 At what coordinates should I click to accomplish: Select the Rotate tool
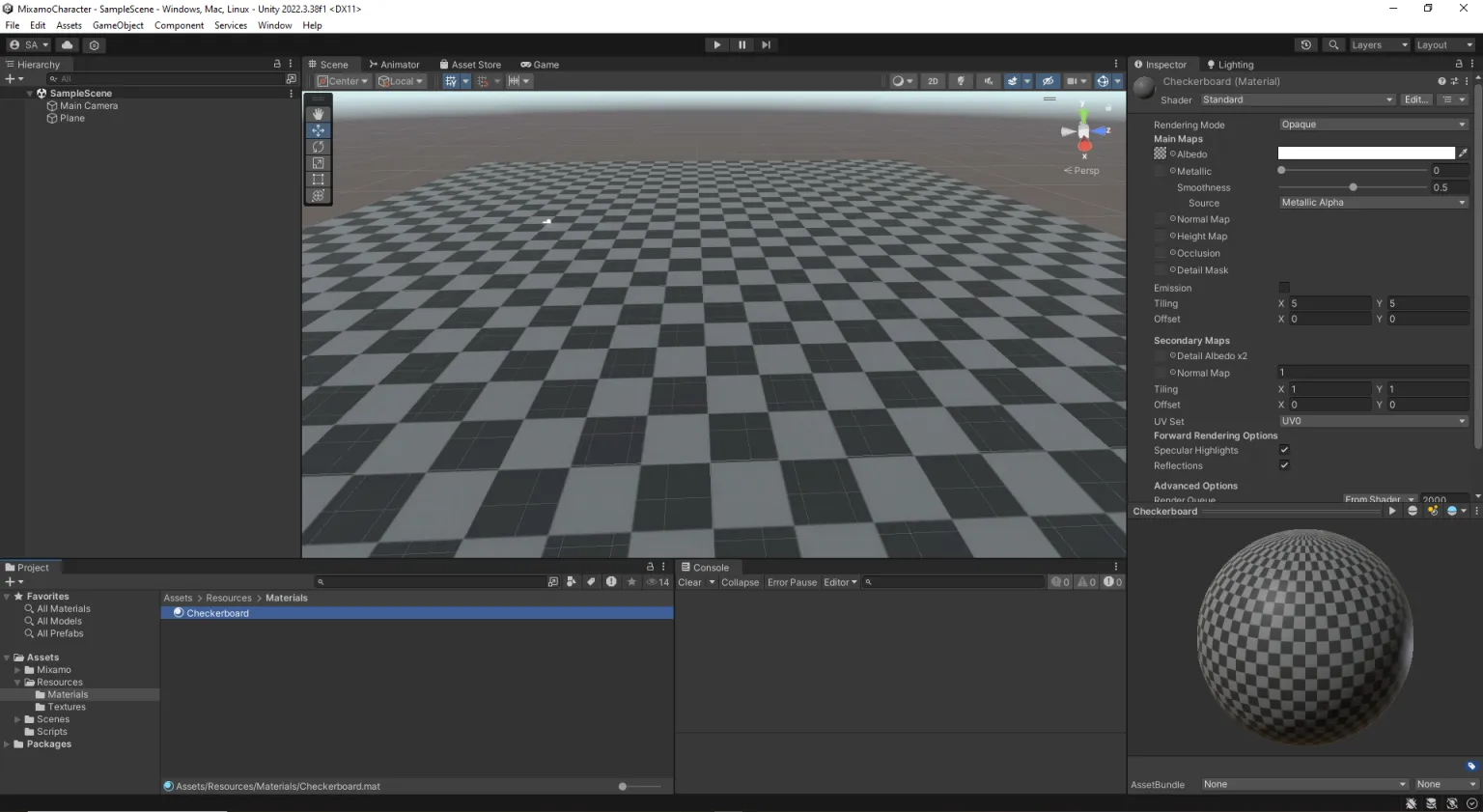(x=319, y=147)
